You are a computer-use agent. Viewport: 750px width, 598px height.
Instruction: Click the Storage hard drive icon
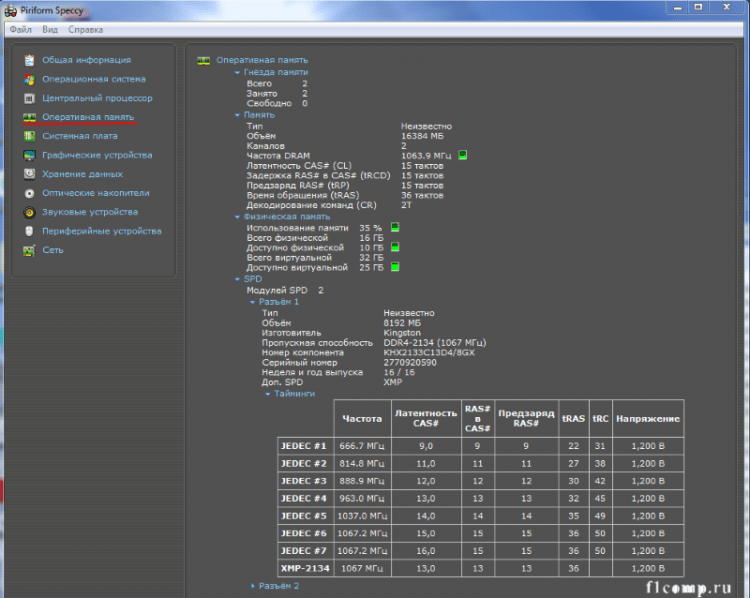30,174
